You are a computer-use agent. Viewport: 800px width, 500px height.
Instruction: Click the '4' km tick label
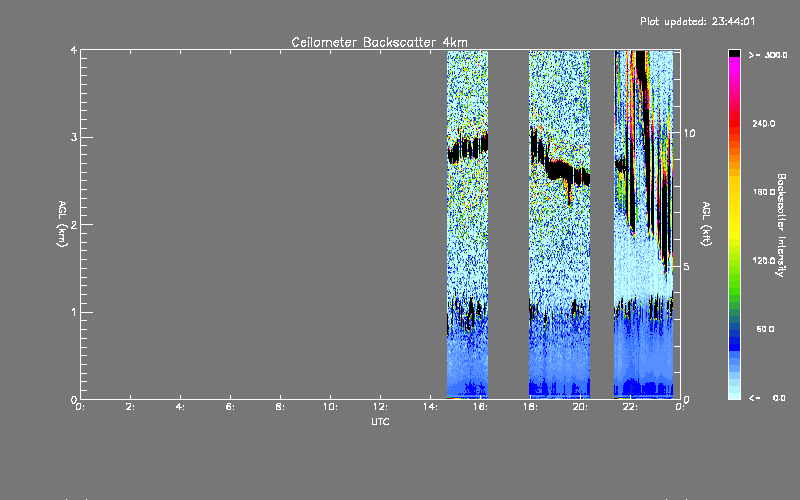74,50
